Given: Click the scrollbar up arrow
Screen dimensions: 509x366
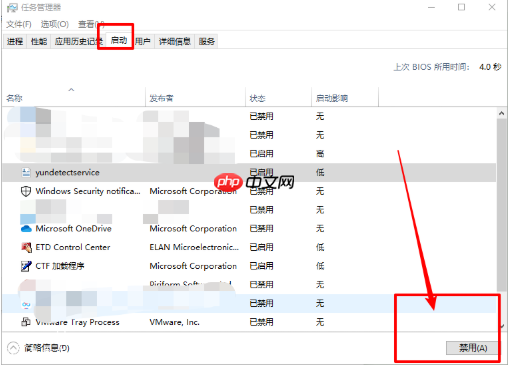Looking at the screenshot, I should point(501,114).
